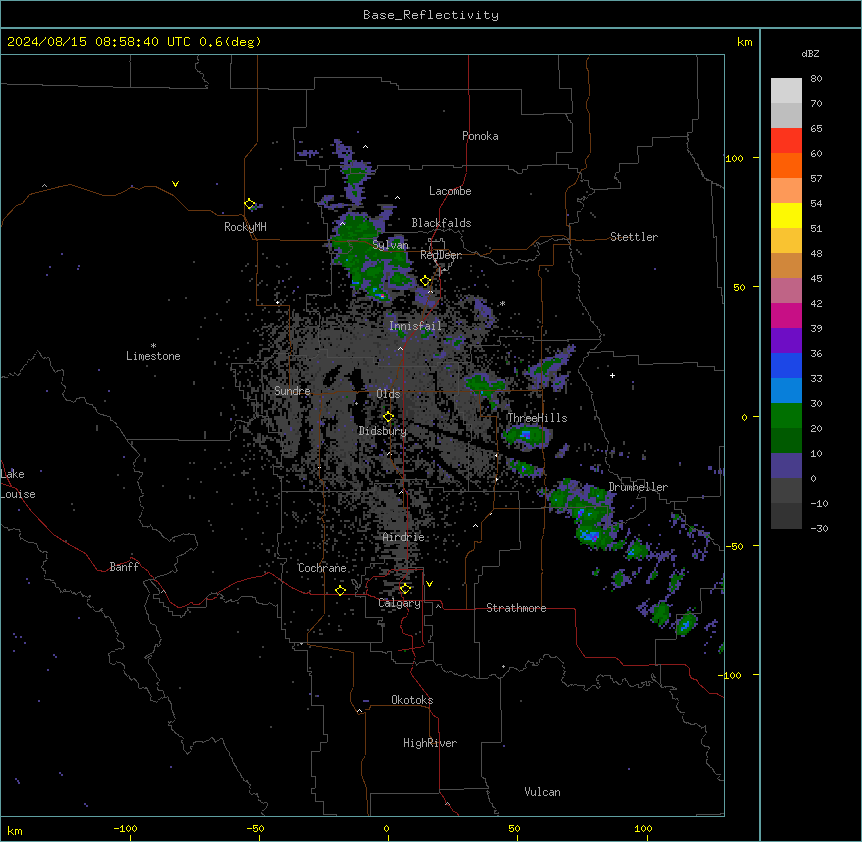Screen dimensions: 862x842
Task: Click the Ponoka town label
Action: [480, 136]
